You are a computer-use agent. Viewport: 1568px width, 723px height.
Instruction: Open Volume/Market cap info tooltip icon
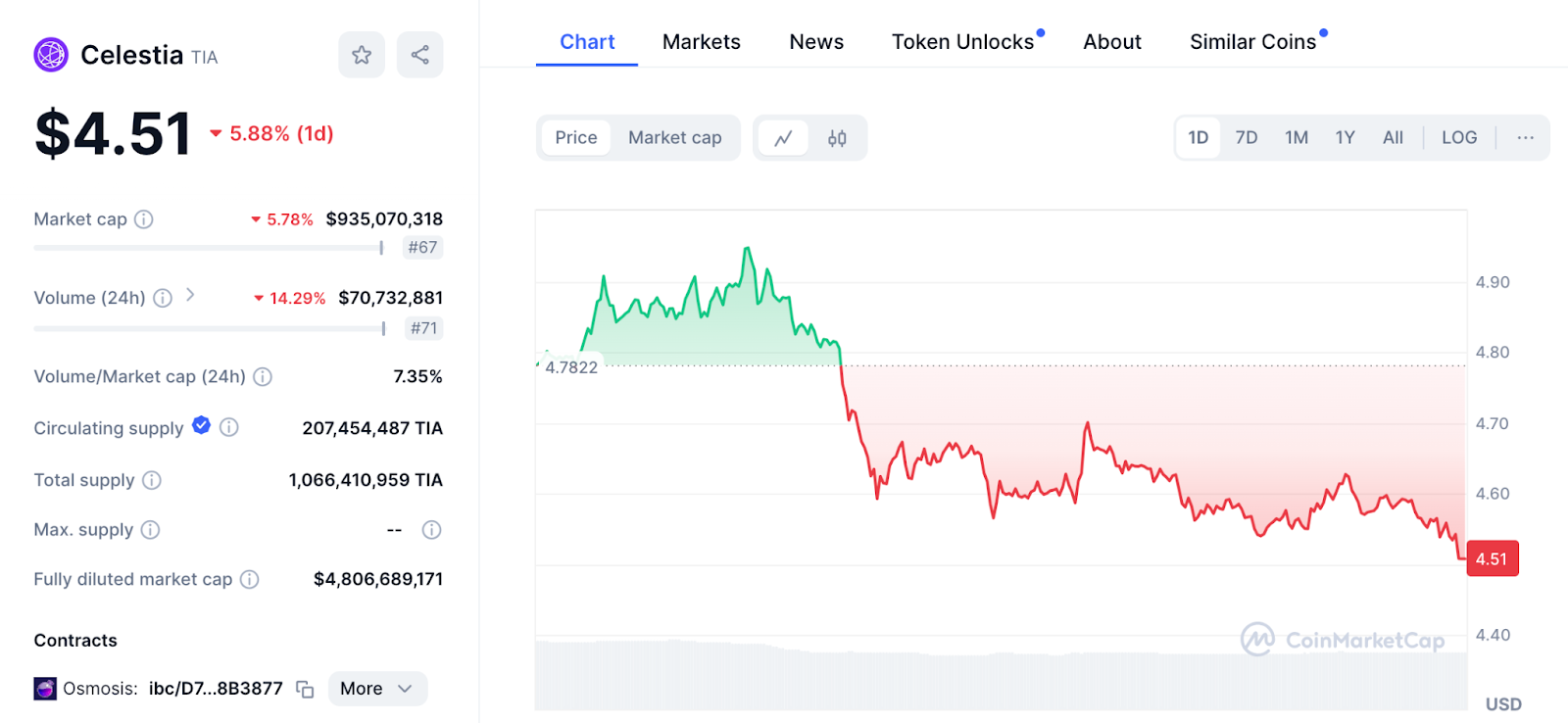pyautogui.click(x=263, y=377)
